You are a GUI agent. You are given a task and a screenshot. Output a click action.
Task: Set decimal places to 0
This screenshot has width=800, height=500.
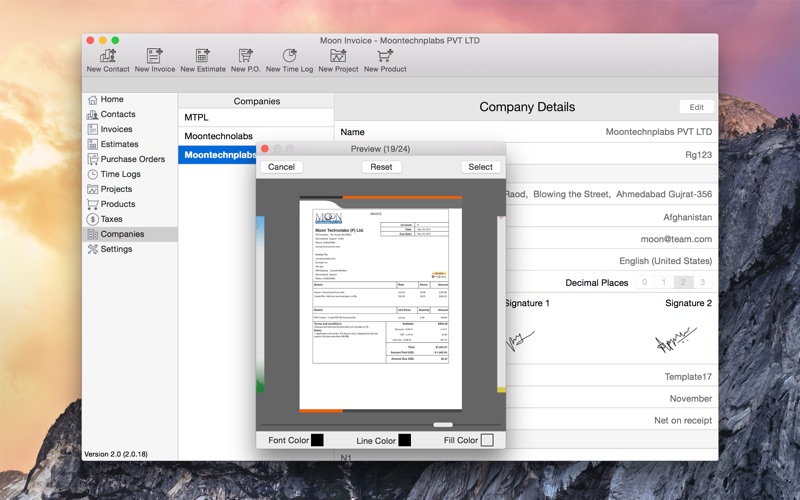(x=644, y=282)
